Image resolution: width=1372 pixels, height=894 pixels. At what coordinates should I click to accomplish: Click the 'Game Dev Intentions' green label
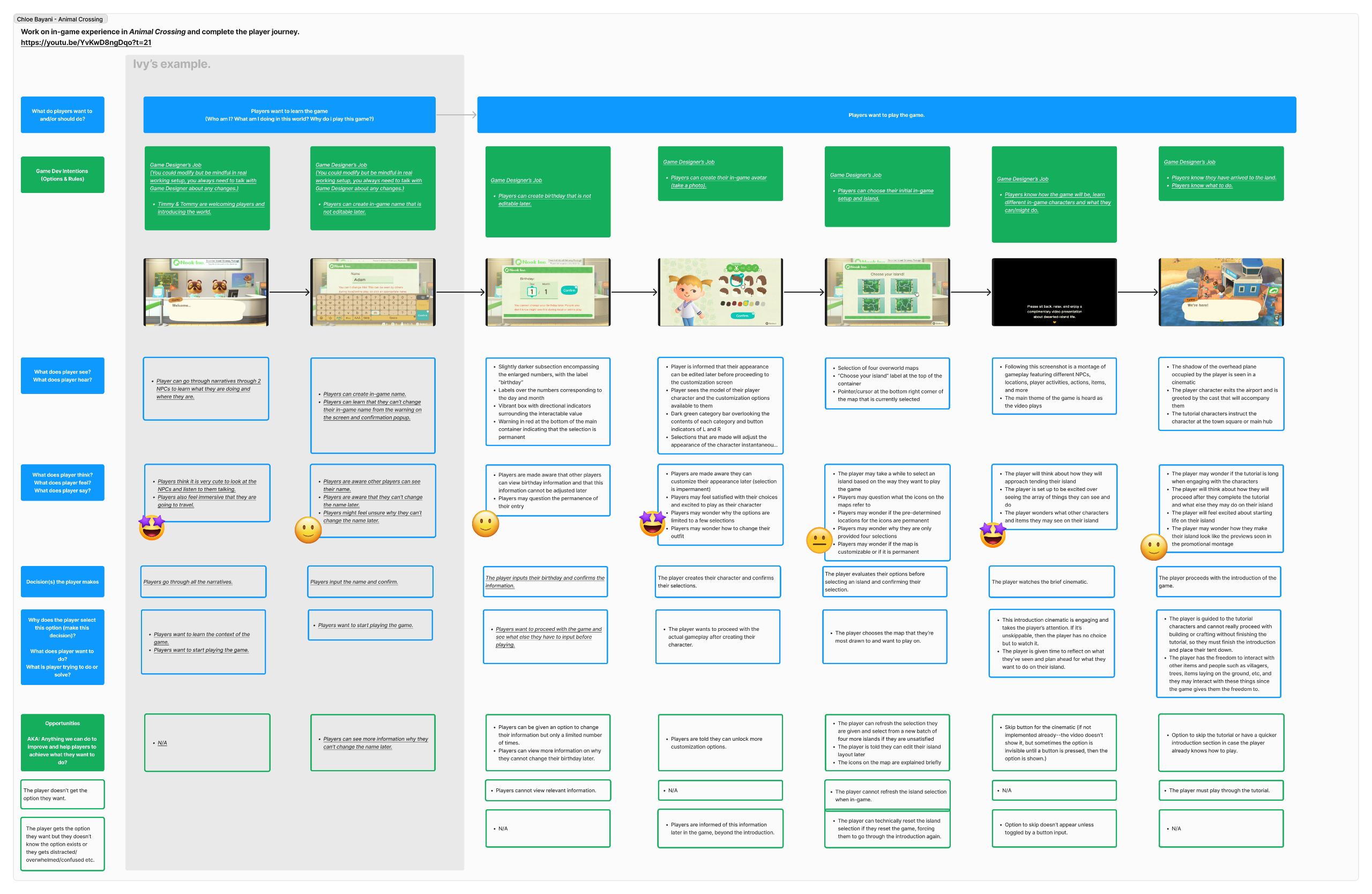[62, 175]
